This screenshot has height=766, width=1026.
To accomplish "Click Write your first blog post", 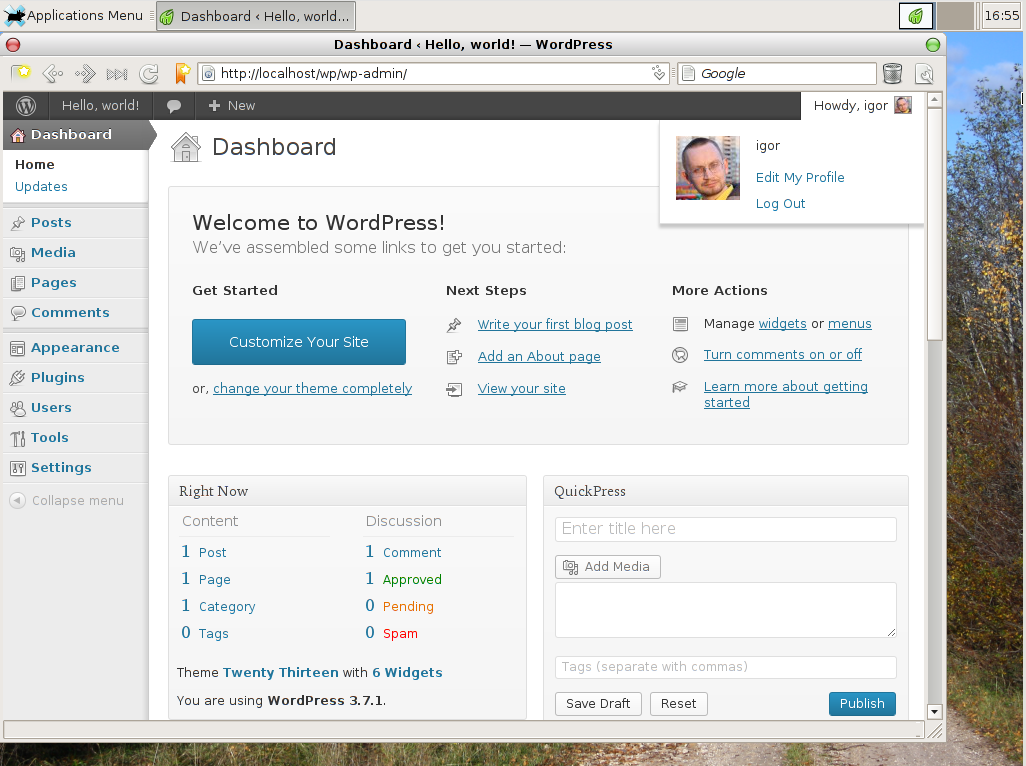I will pyautogui.click(x=555, y=324).
